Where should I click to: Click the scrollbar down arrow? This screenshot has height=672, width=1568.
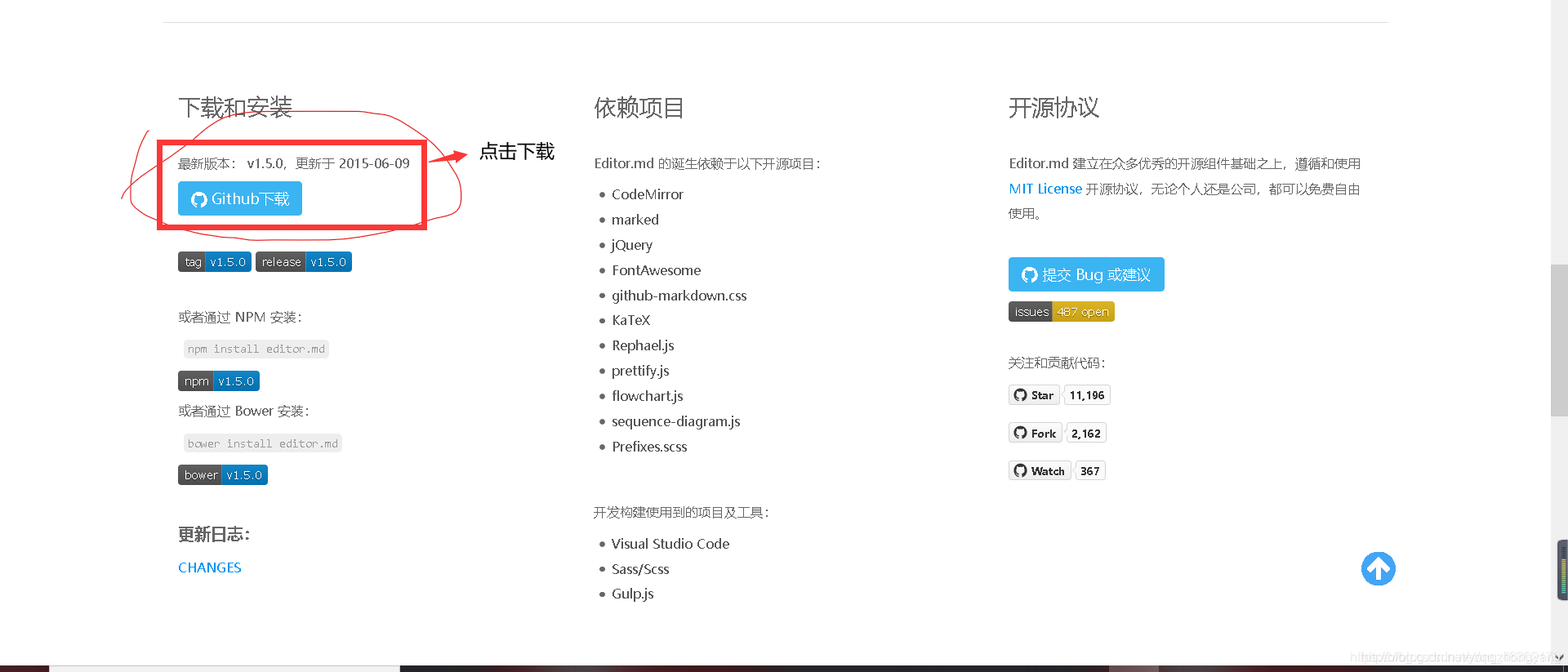coord(1559,657)
